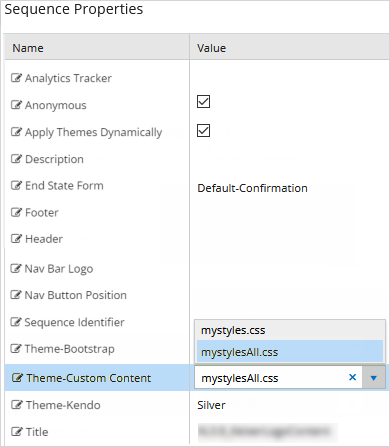Click the edit icon beside Description
The image size is (390, 447).
point(16,159)
